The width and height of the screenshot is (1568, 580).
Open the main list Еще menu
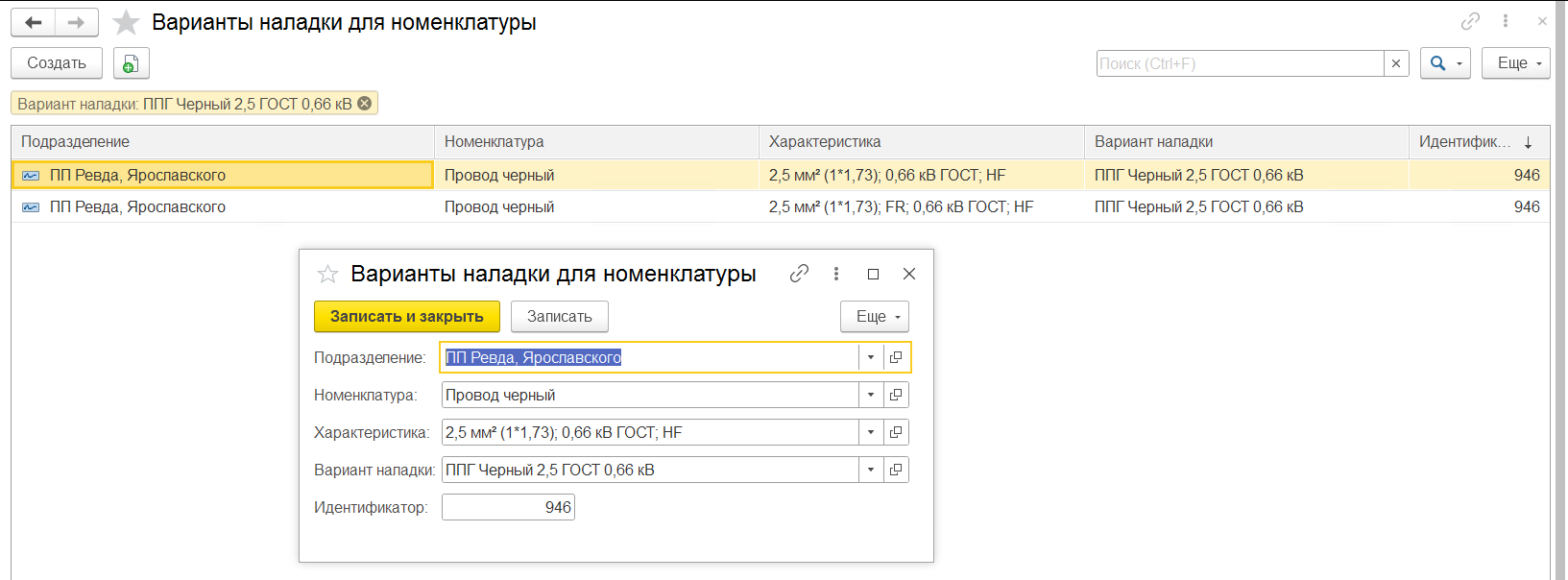1516,63
